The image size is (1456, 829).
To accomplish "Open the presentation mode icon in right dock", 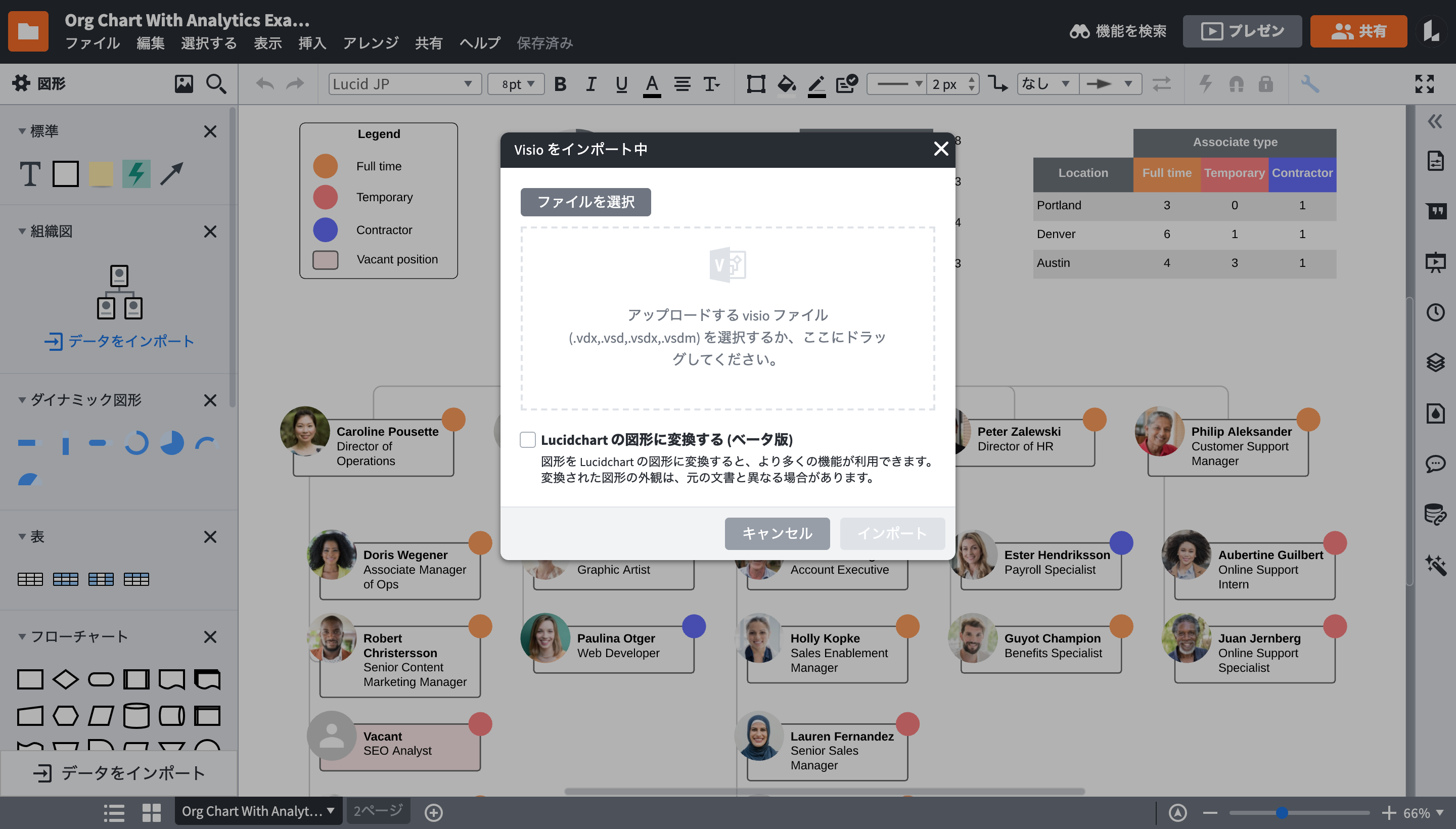I will click(1435, 262).
